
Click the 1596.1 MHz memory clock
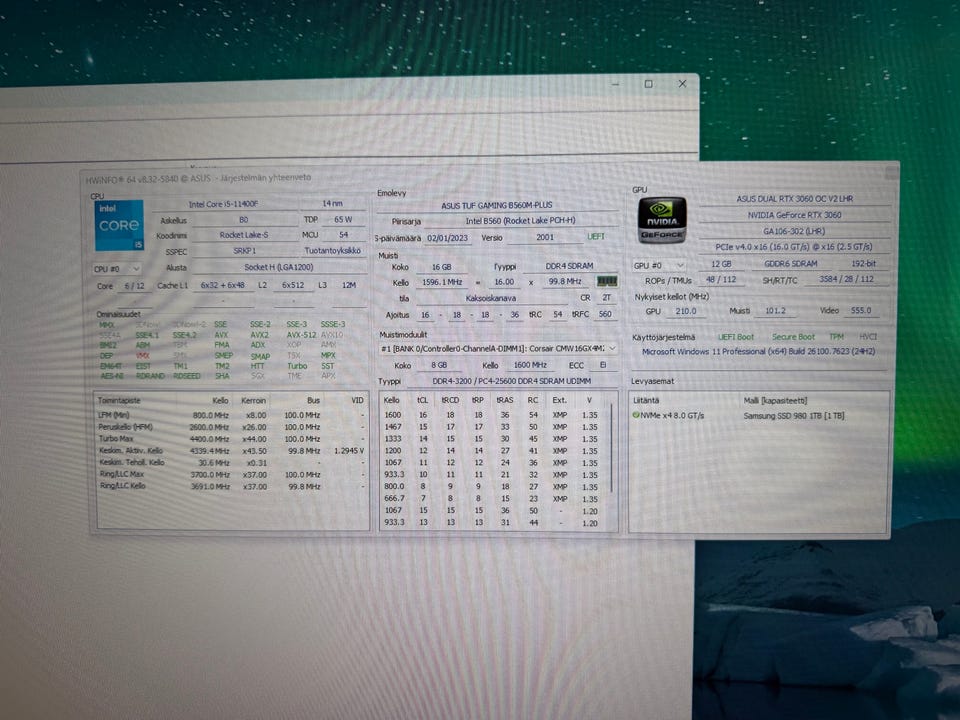coord(442,282)
